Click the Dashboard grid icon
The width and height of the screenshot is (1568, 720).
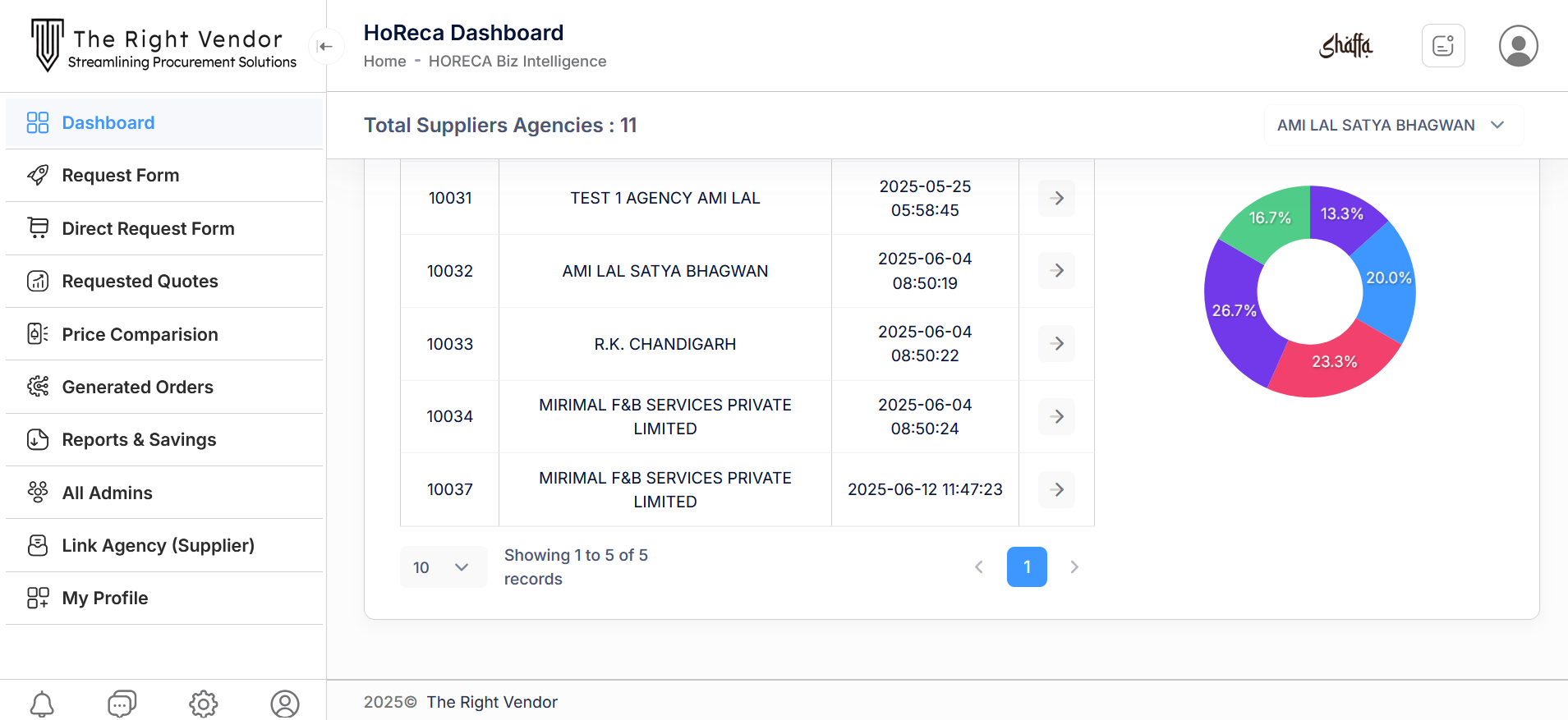click(x=38, y=122)
